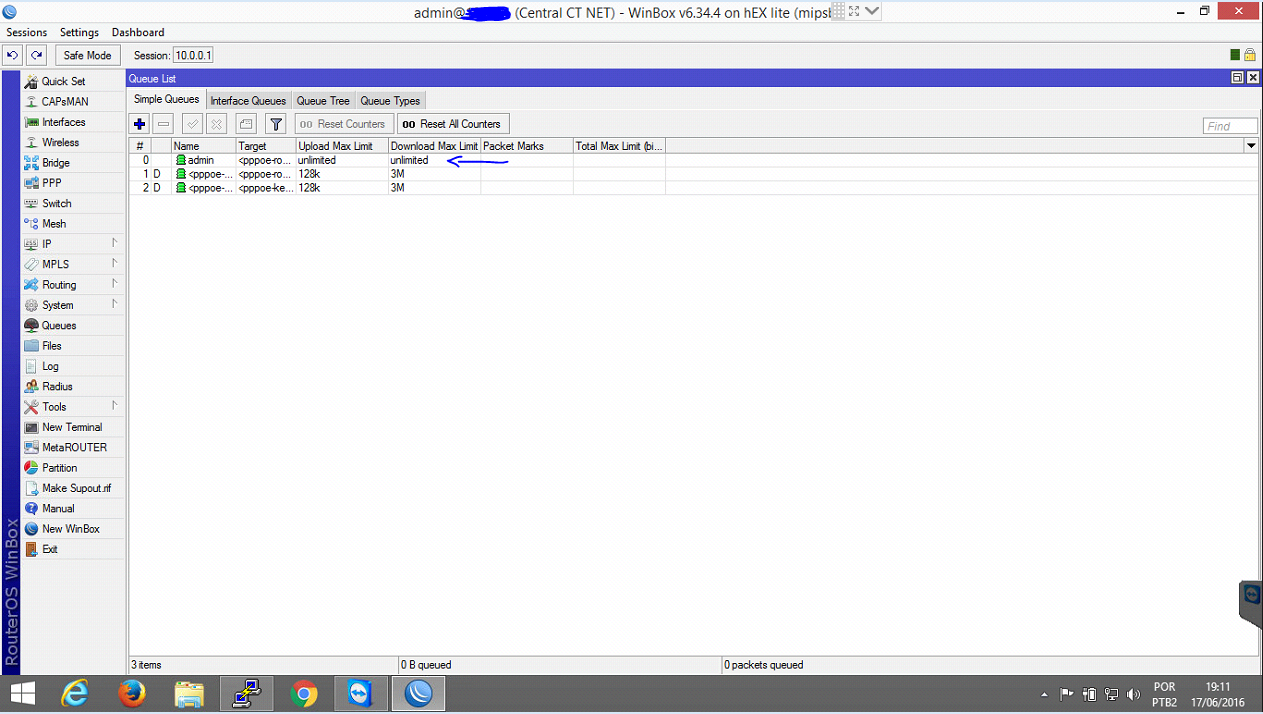Screen dimensions: 1263x714
Task: Toggle Safe Mode
Action: point(88,55)
